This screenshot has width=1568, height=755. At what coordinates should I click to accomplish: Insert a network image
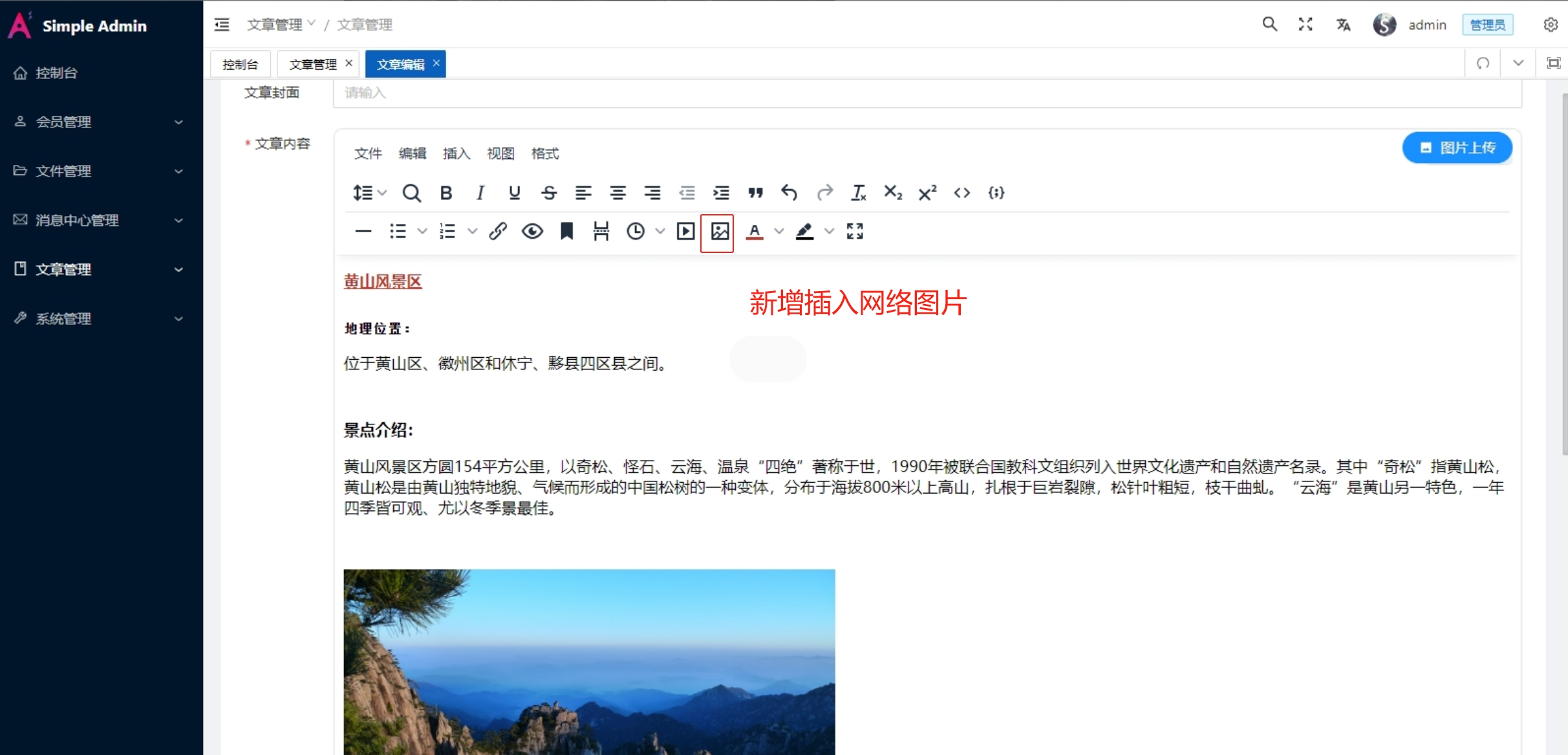[720, 232]
